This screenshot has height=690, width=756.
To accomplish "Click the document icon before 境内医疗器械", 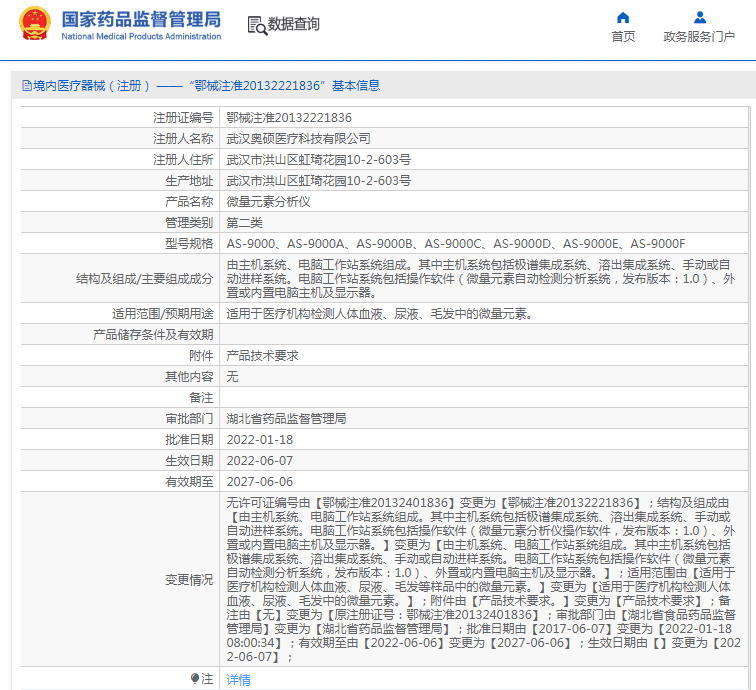I will pyautogui.click(x=27, y=86).
